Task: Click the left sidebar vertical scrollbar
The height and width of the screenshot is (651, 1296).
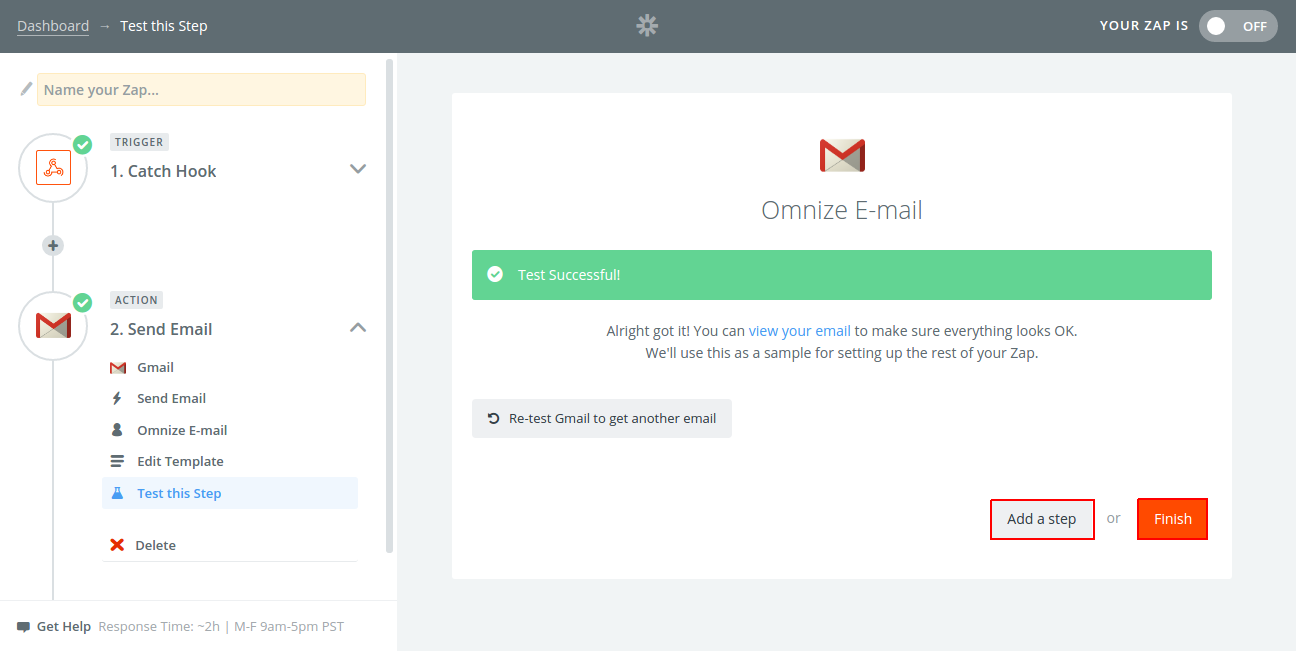Action: click(390, 305)
